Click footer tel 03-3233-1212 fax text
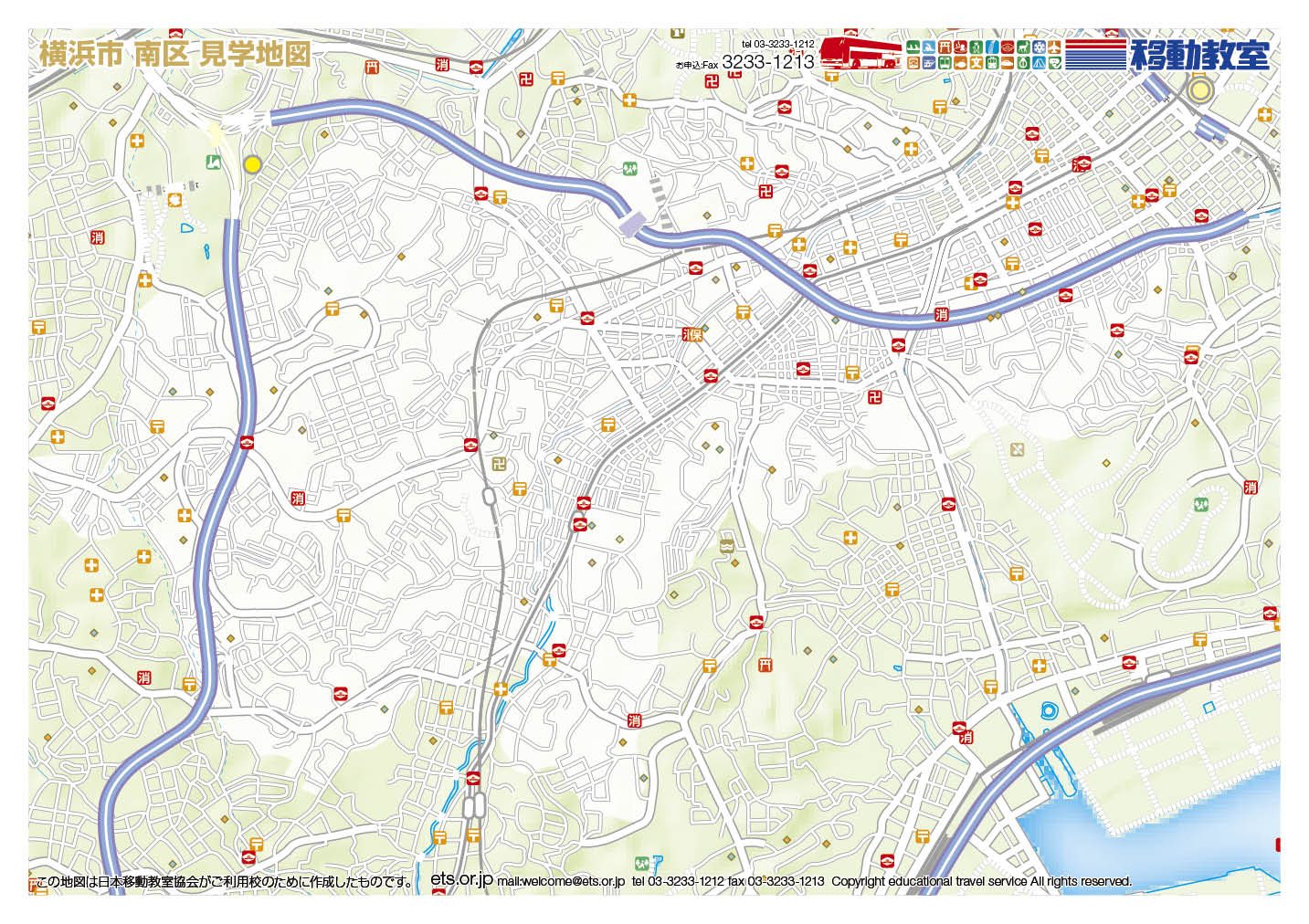The width and height of the screenshot is (1309, 924). pyautogui.click(x=728, y=881)
